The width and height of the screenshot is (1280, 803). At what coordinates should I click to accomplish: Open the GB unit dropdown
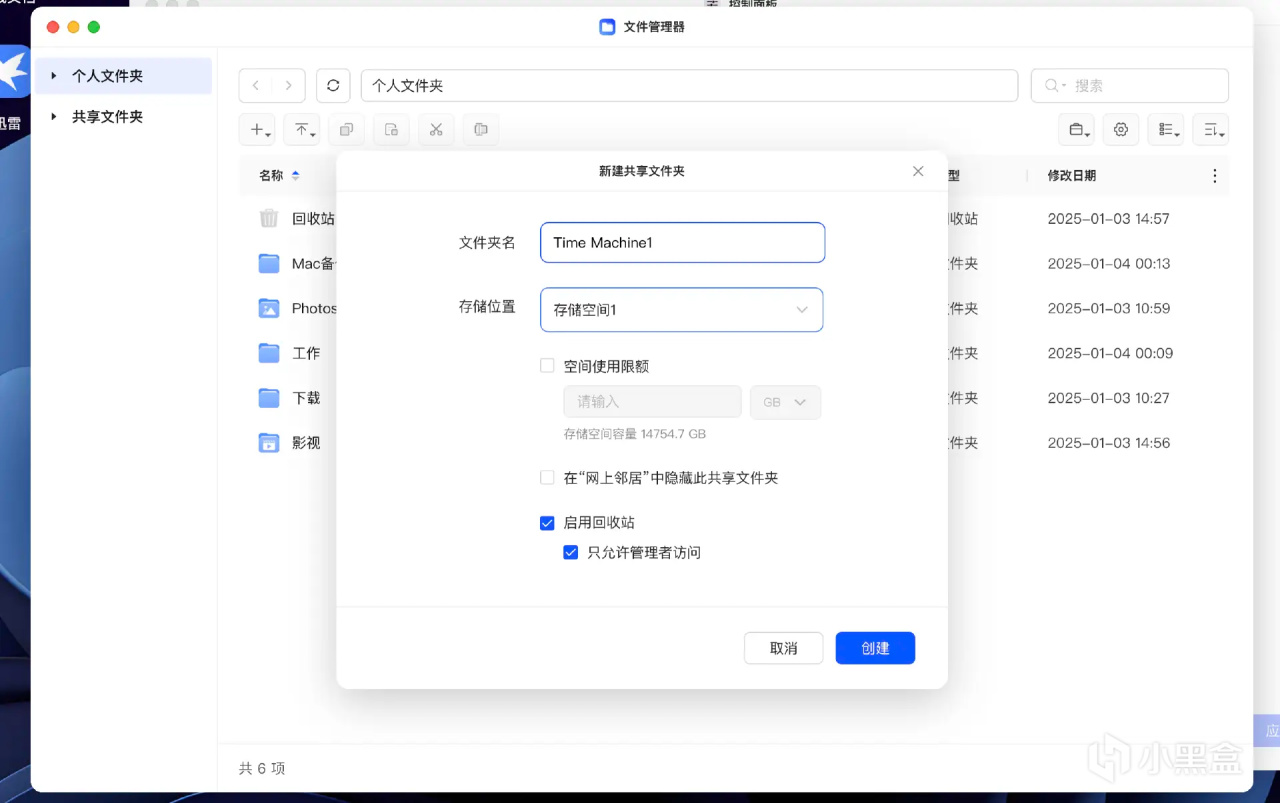pos(785,402)
